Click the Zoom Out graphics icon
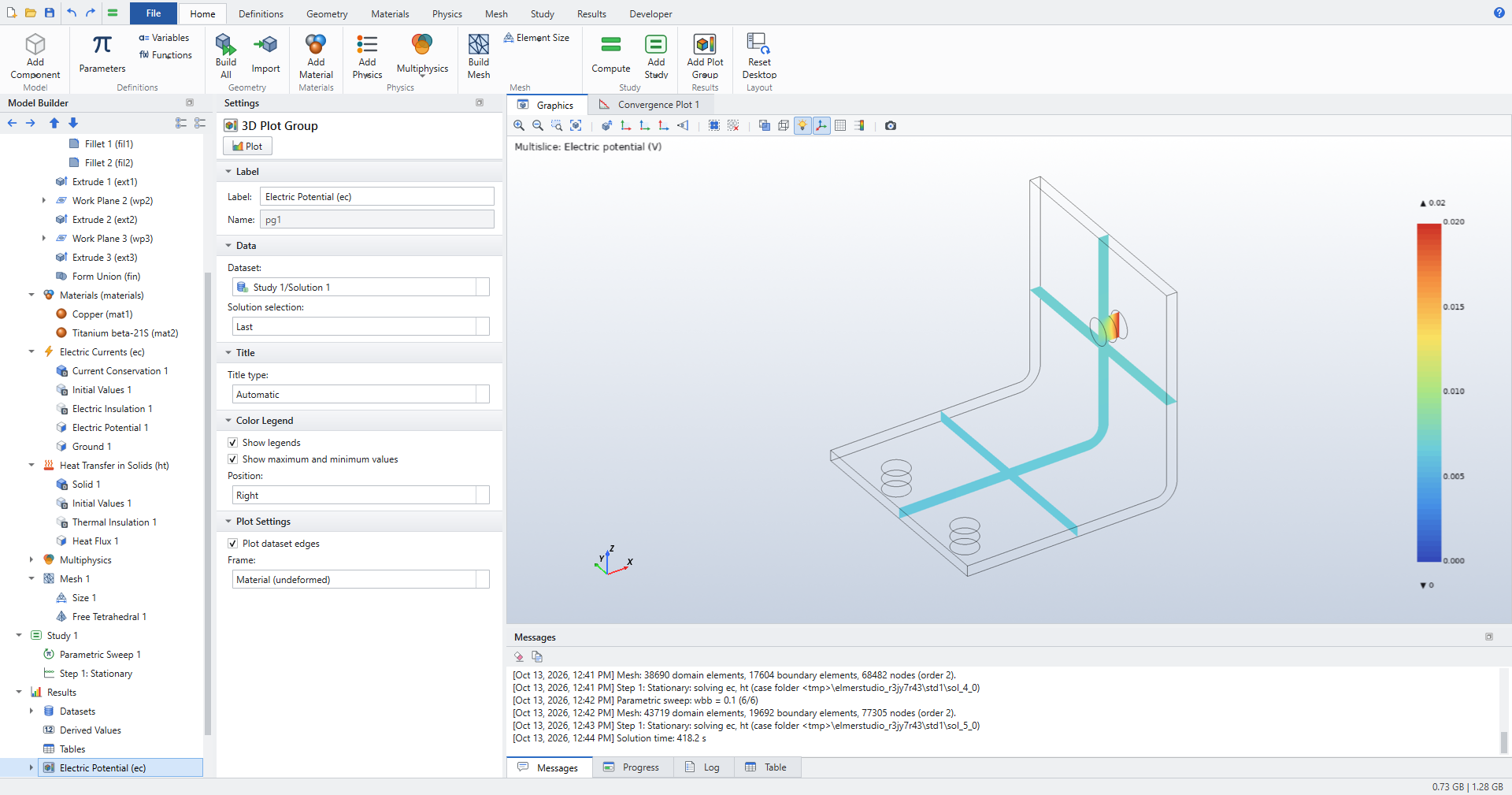This screenshot has height=795, width=1512. [x=538, y=125]
